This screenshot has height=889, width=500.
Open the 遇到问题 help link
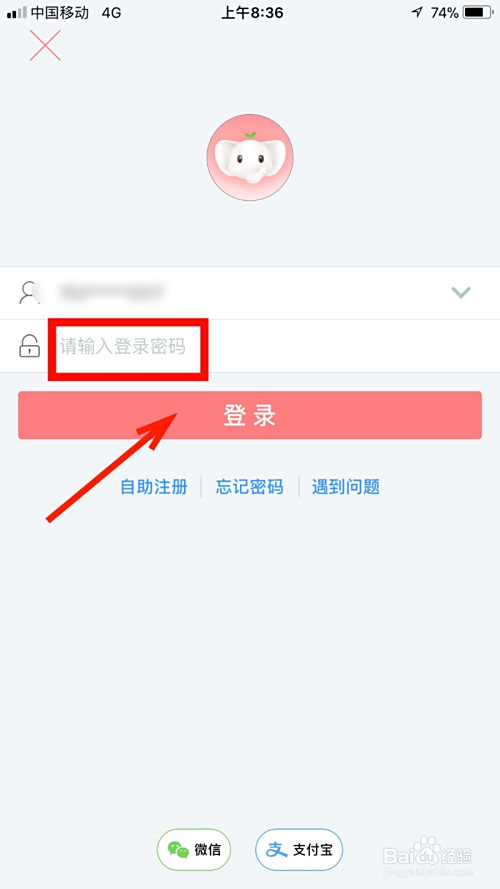pos(346,486)
